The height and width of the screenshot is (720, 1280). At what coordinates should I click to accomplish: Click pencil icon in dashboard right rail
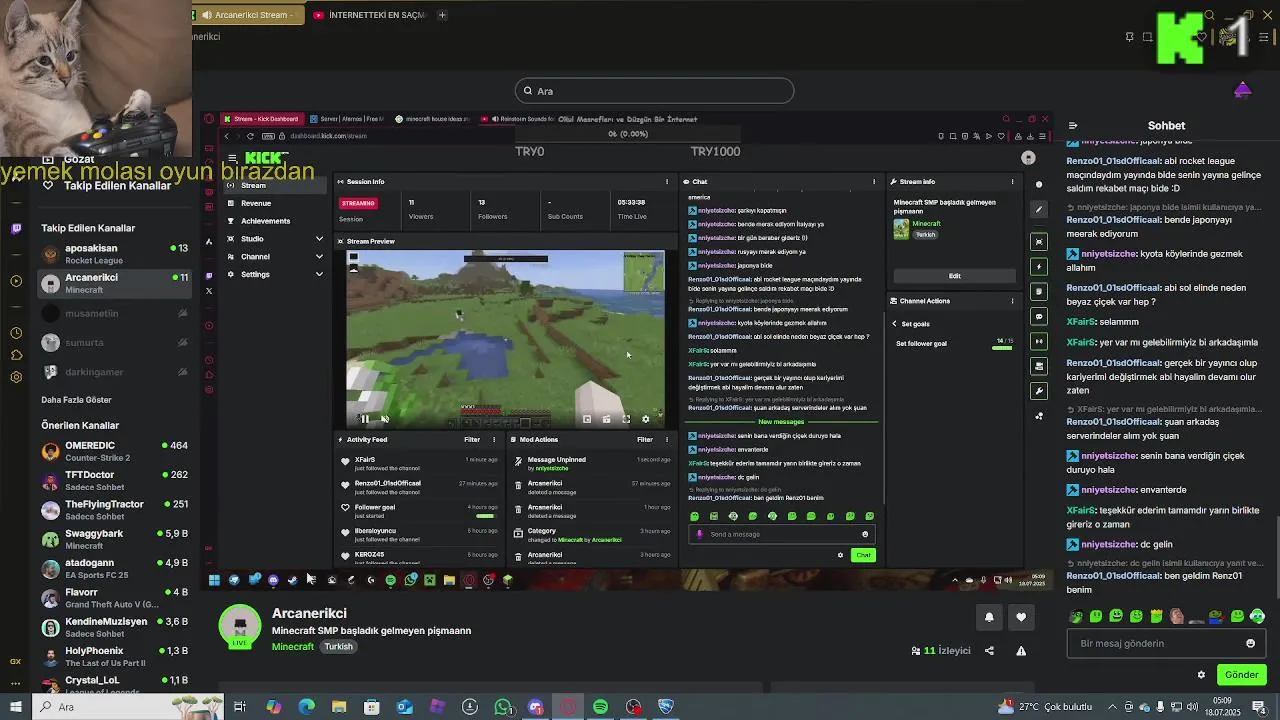tap(1039, 210)
